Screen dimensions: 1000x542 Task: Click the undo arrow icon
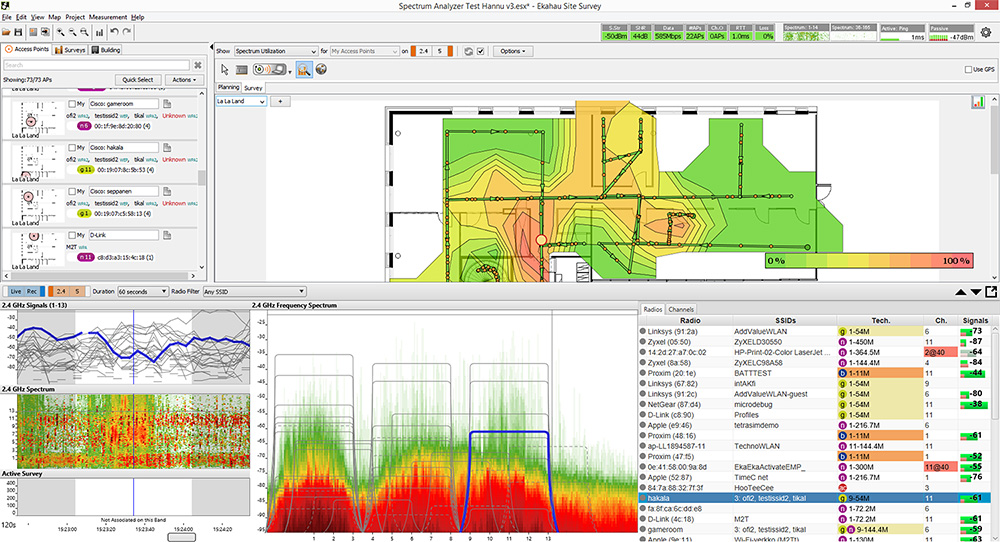click(x=114, y=32)
